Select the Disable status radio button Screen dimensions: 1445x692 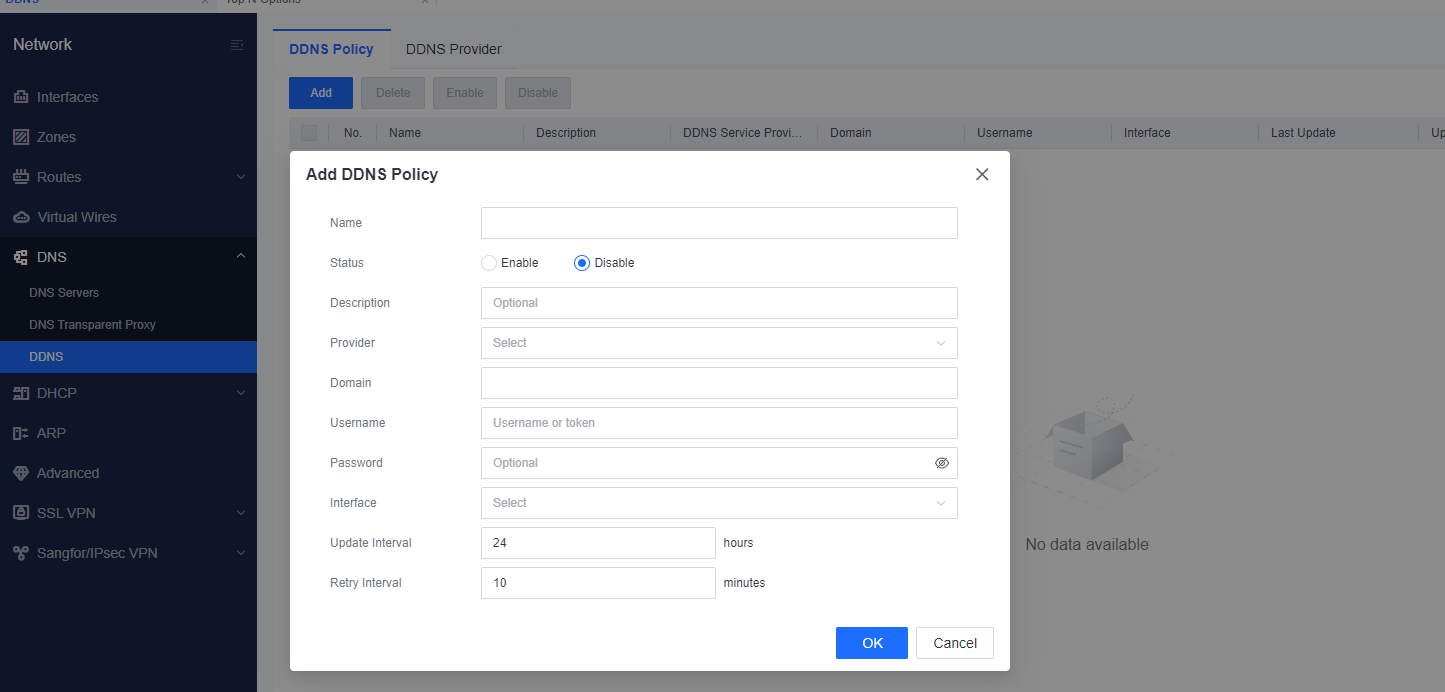pyautogui.click(x=582, y=263)
